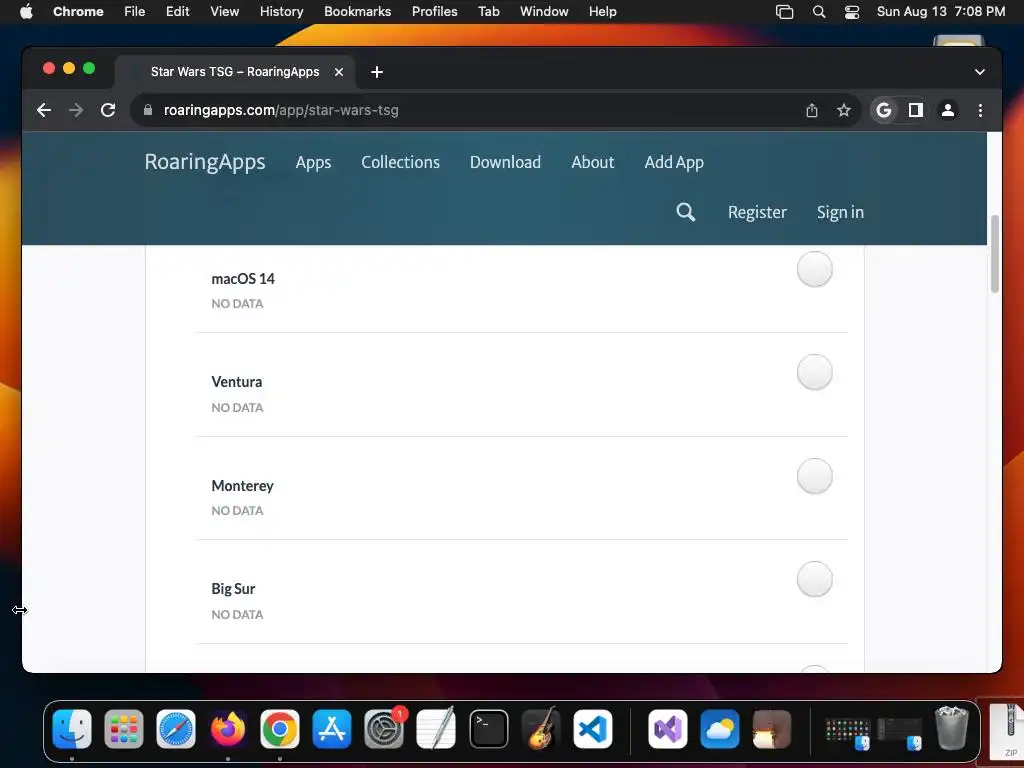Close the Star Wars TSG tab
Screen dimensions: 1024x768
339,72
